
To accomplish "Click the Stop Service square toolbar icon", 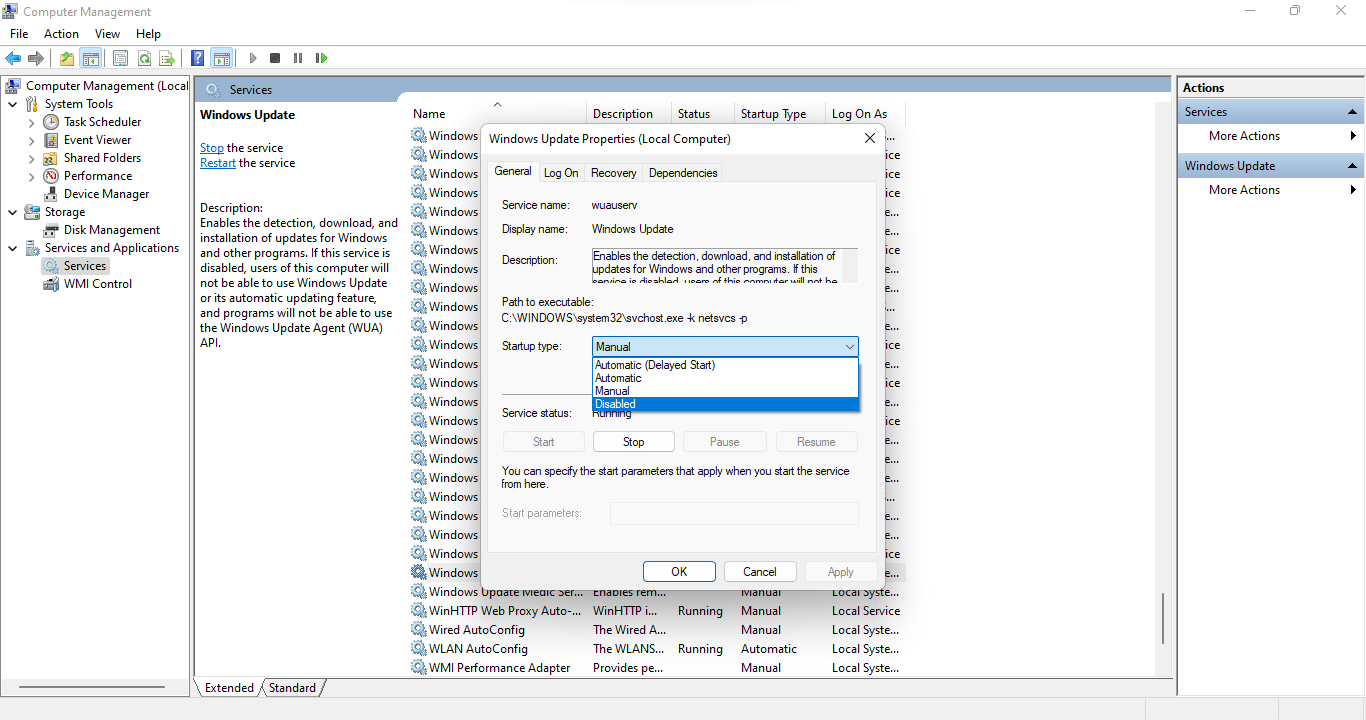I will point(275,58).
